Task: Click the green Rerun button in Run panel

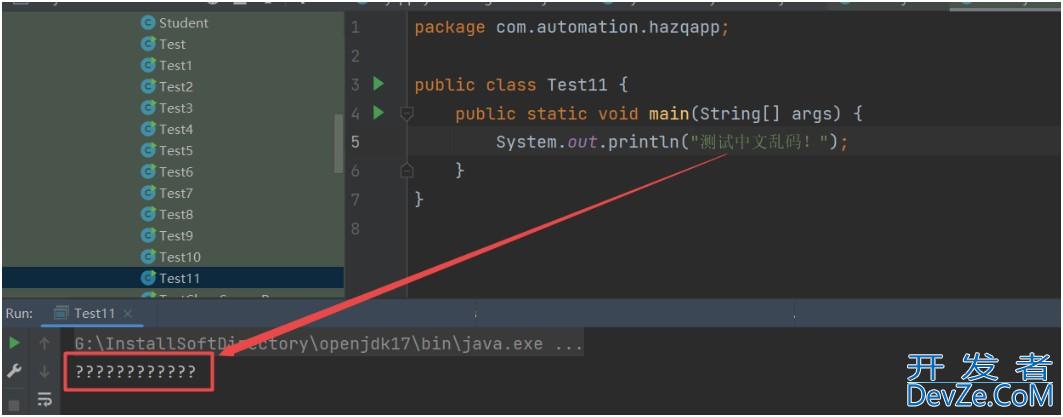Action: click(14, 343)
